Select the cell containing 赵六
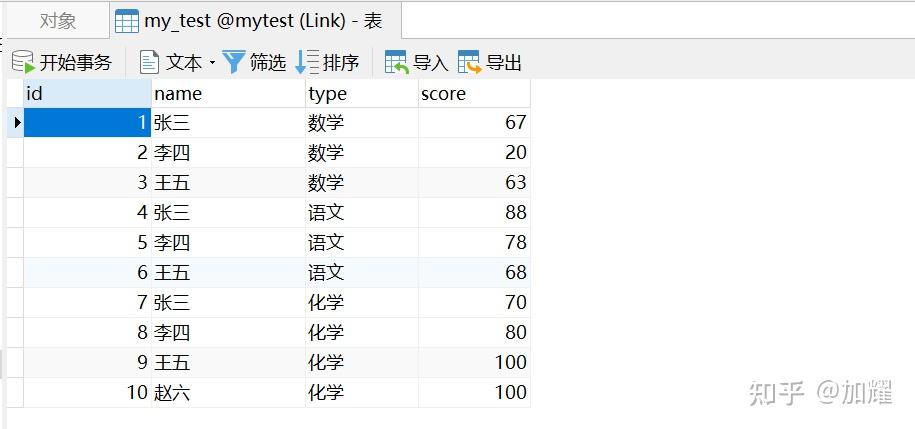915x429 pixels. 228,393
